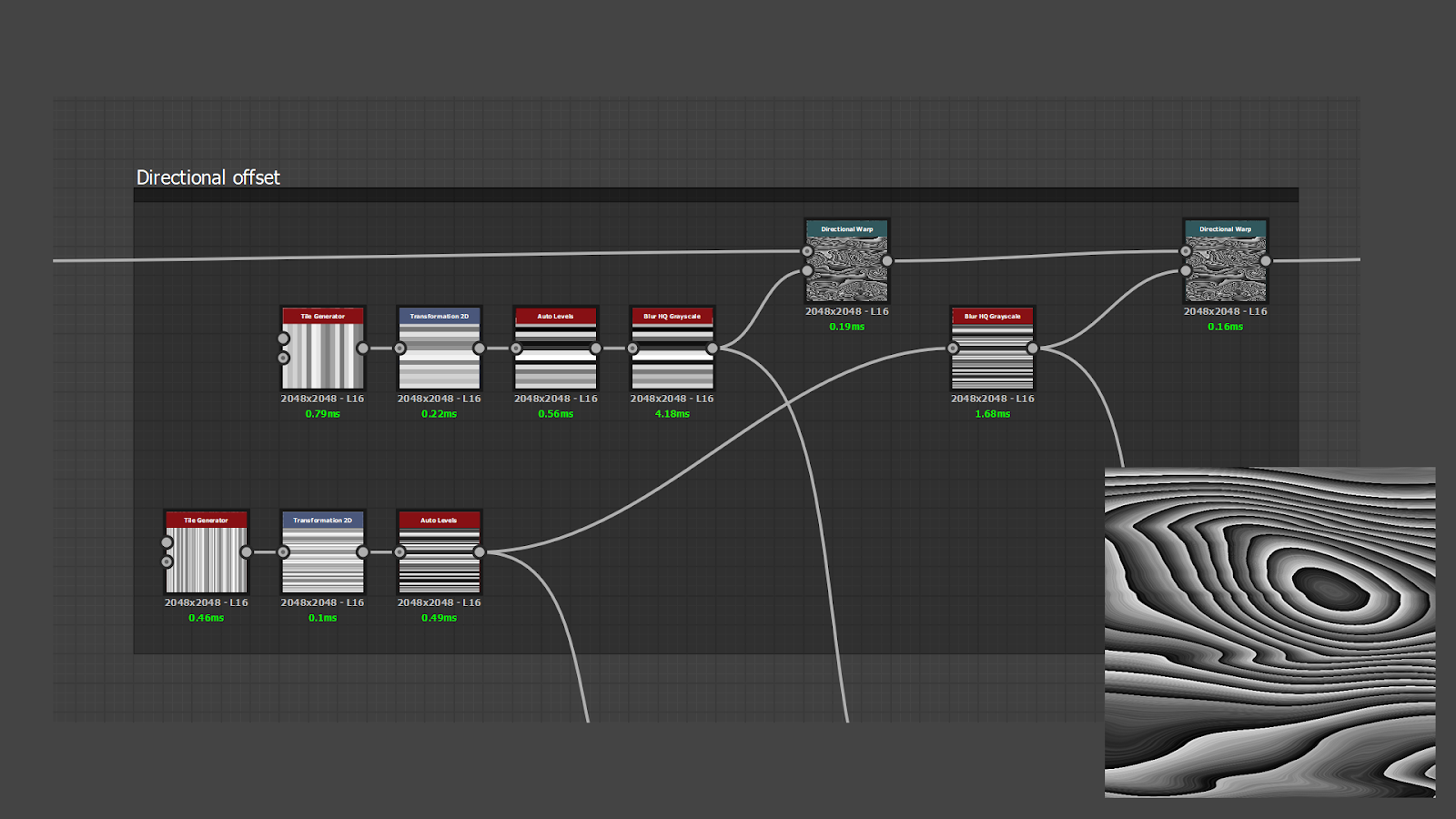This screenshot has height=819, width=1456.
Task: Click output port of Tile Generator 0.79ms node
Action: click(x=363, y=348)
